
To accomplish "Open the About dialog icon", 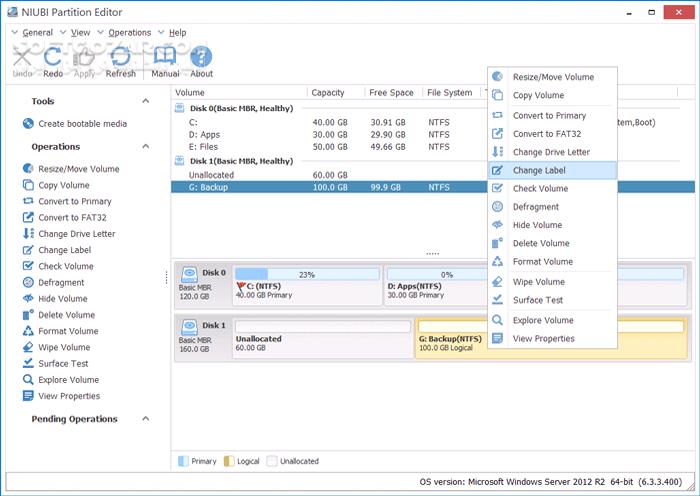I will [201, 57].
